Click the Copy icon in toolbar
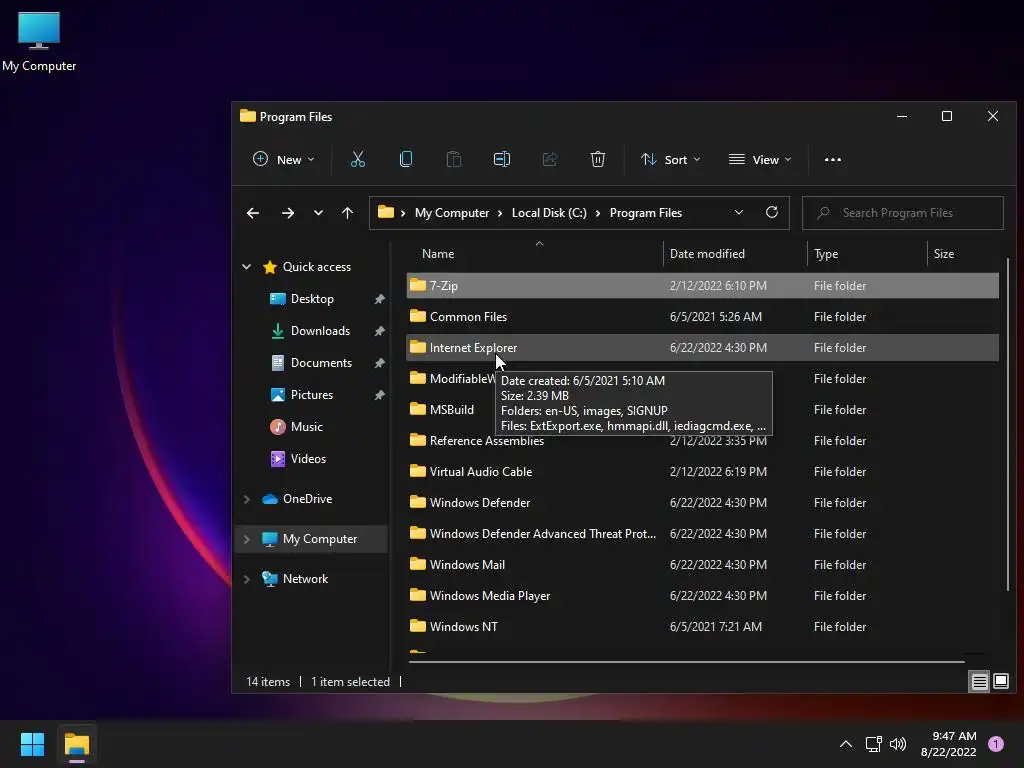Viewport: 1024px width, 768px height. coord(406,159)
